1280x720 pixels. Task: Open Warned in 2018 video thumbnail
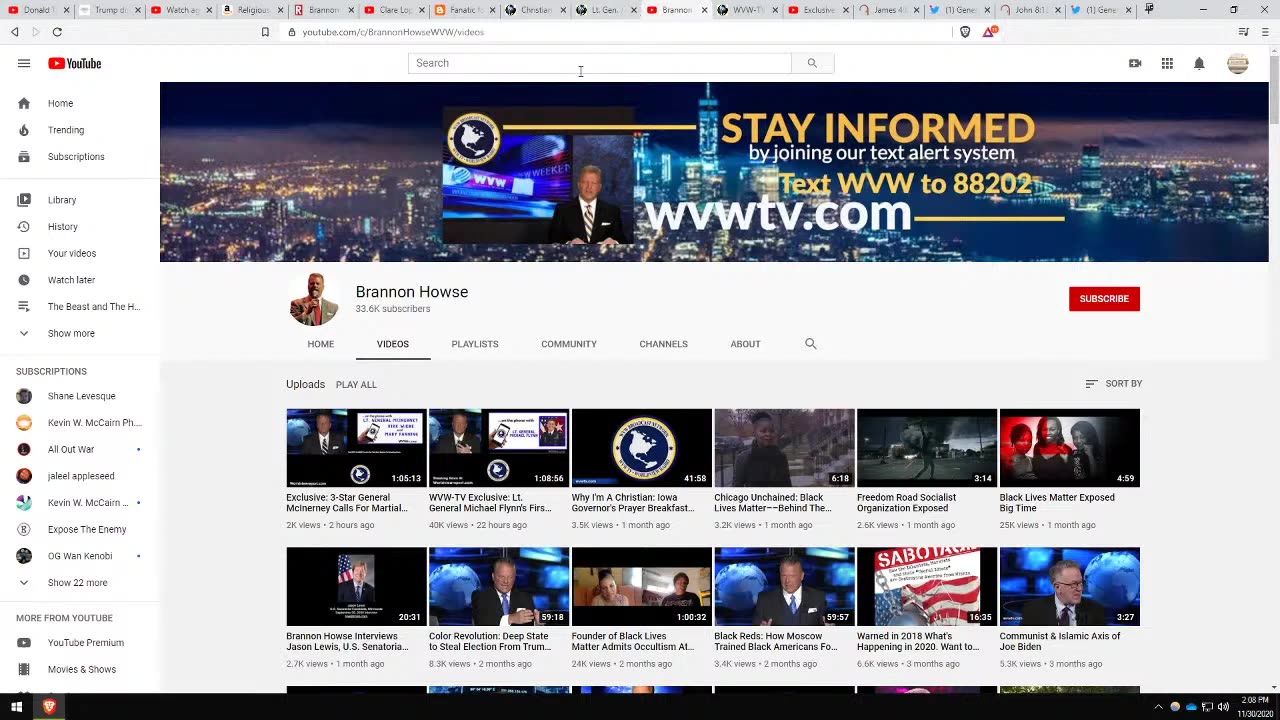(927, 587)
